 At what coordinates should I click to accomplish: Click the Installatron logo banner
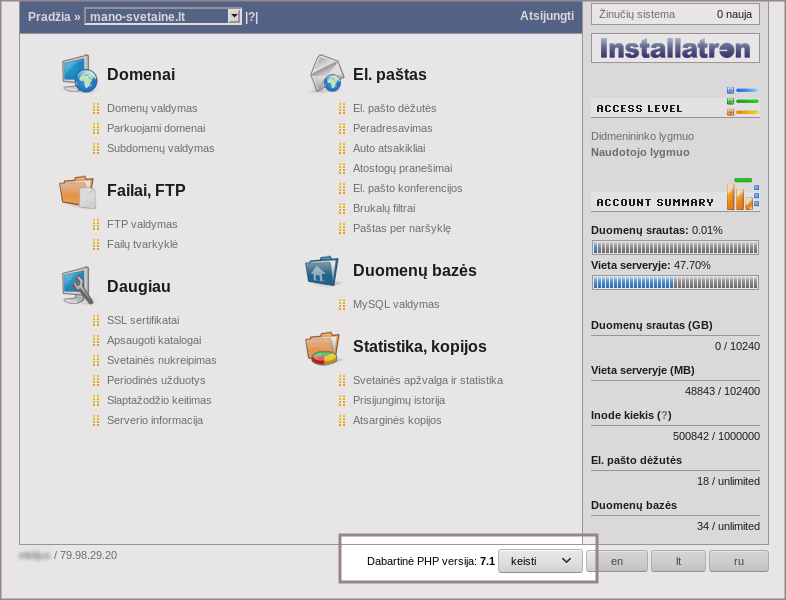tap(675, 48)
